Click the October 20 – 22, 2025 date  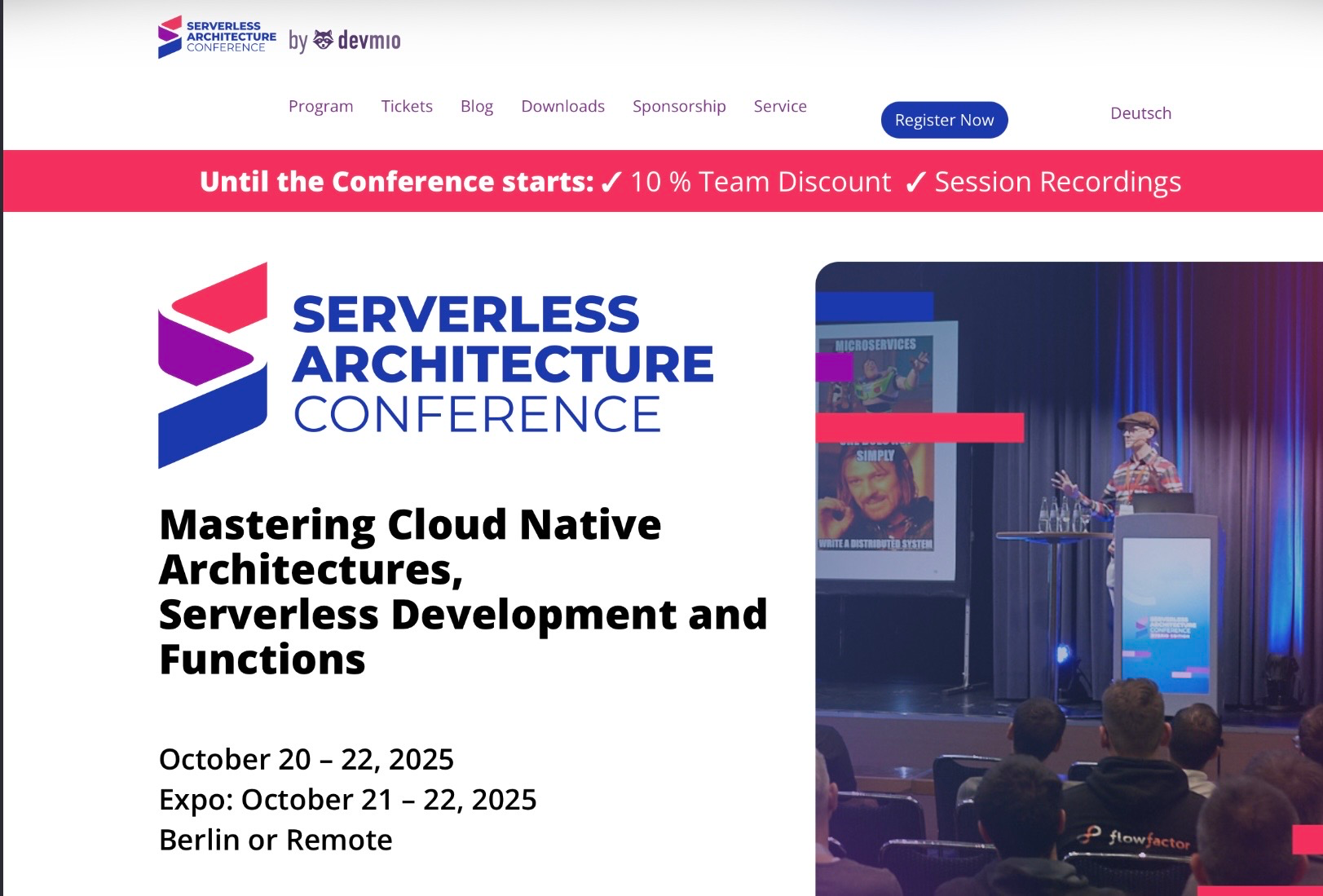(x=306, y=759)
